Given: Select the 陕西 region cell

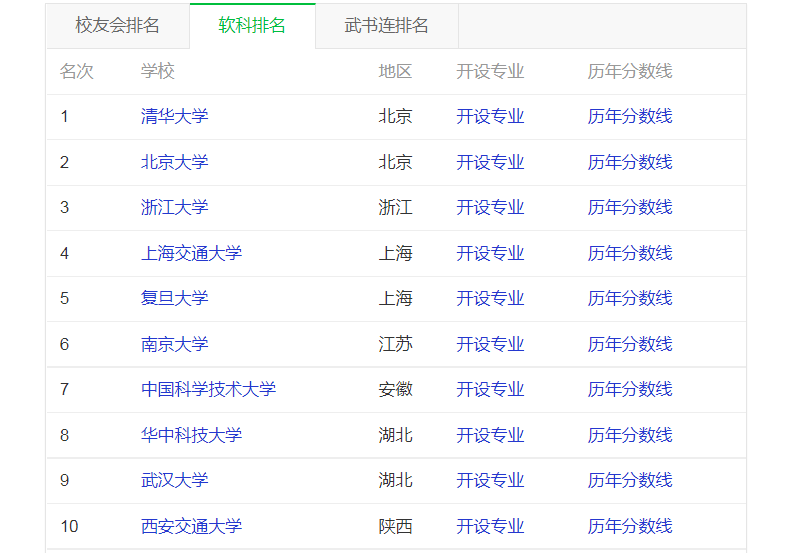Looking at the screenshot, I should [x=396, y=526].
